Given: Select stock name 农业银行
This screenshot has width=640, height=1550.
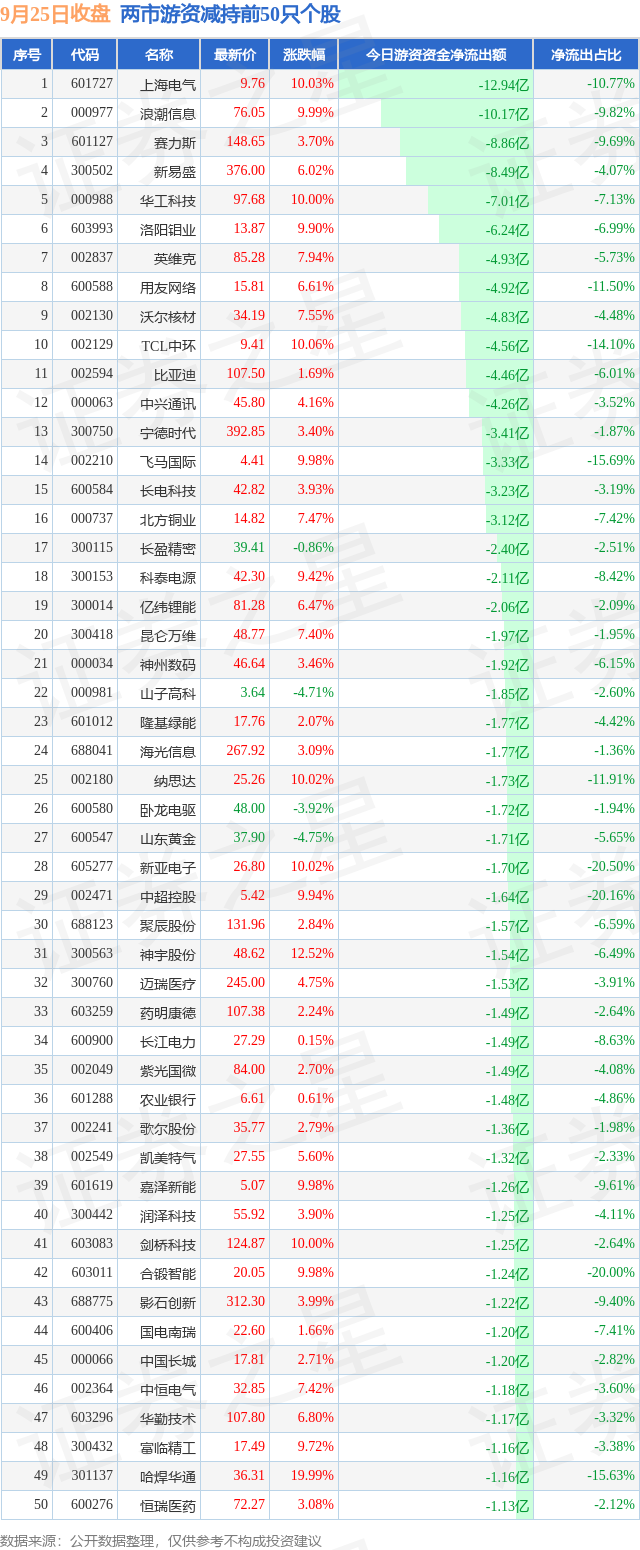Looking at the screenshot, I should pyautogui.click(x=169, y=1100).
